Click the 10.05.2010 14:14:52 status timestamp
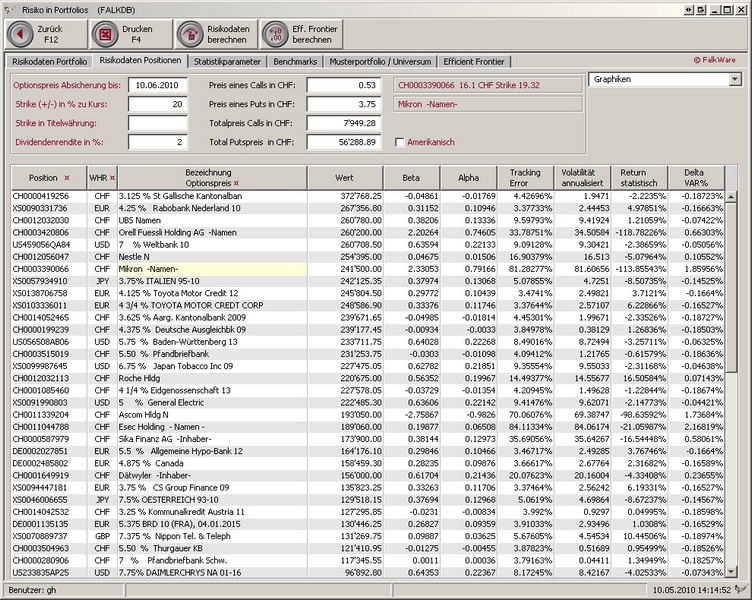This screenshot has height=600, width=752. [692, 590]
